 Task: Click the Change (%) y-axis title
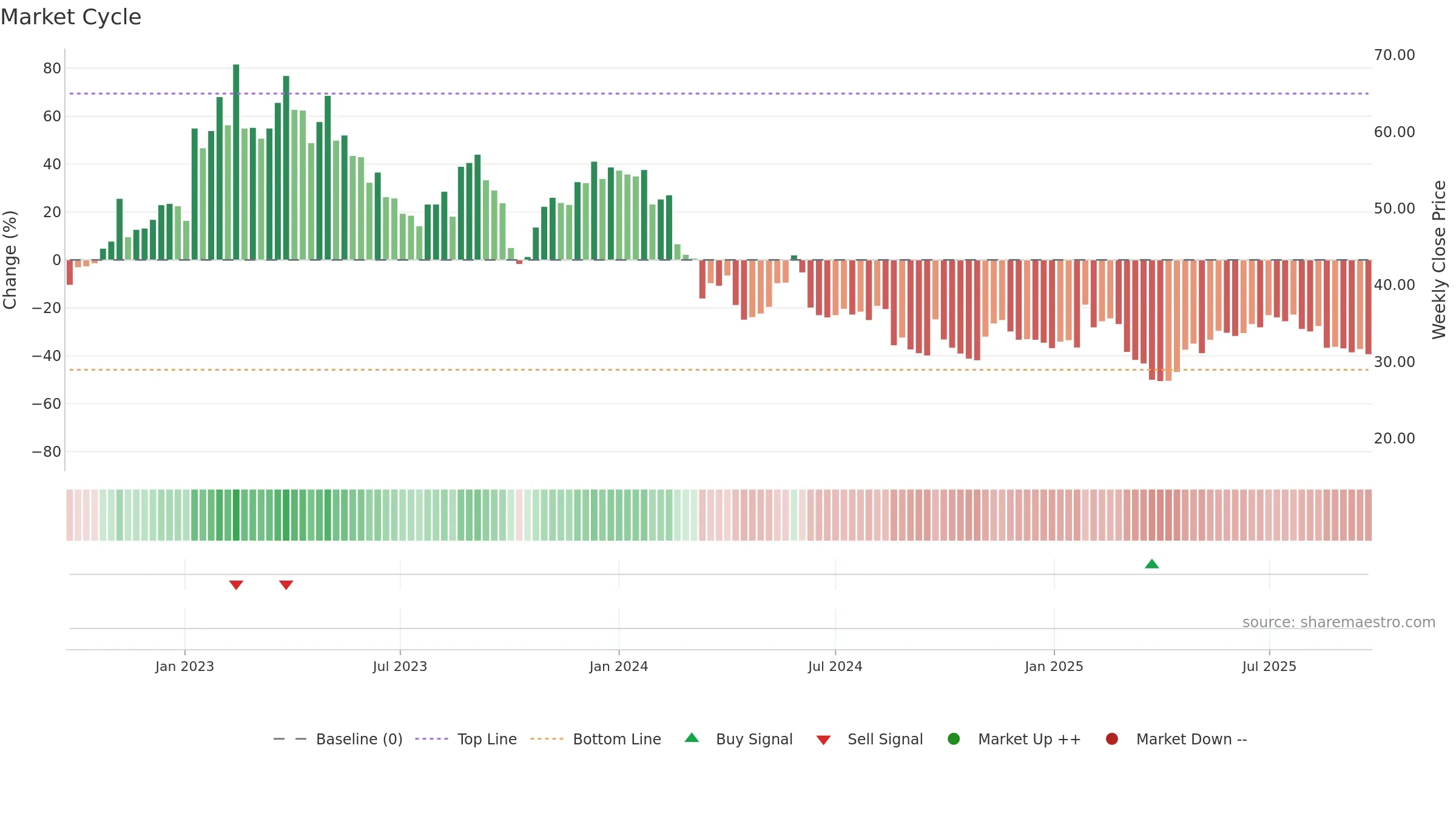(10, 260)
